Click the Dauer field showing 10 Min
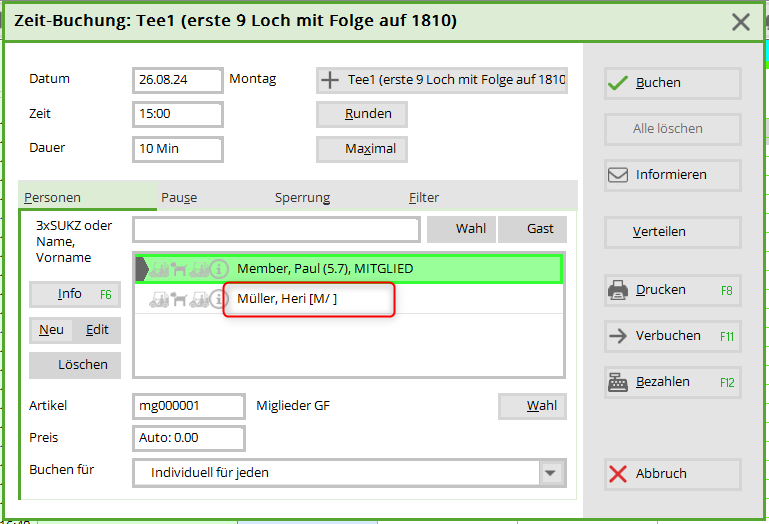This screenshot has width=769, height=524. pyautogui.click(x=178, y=149)
